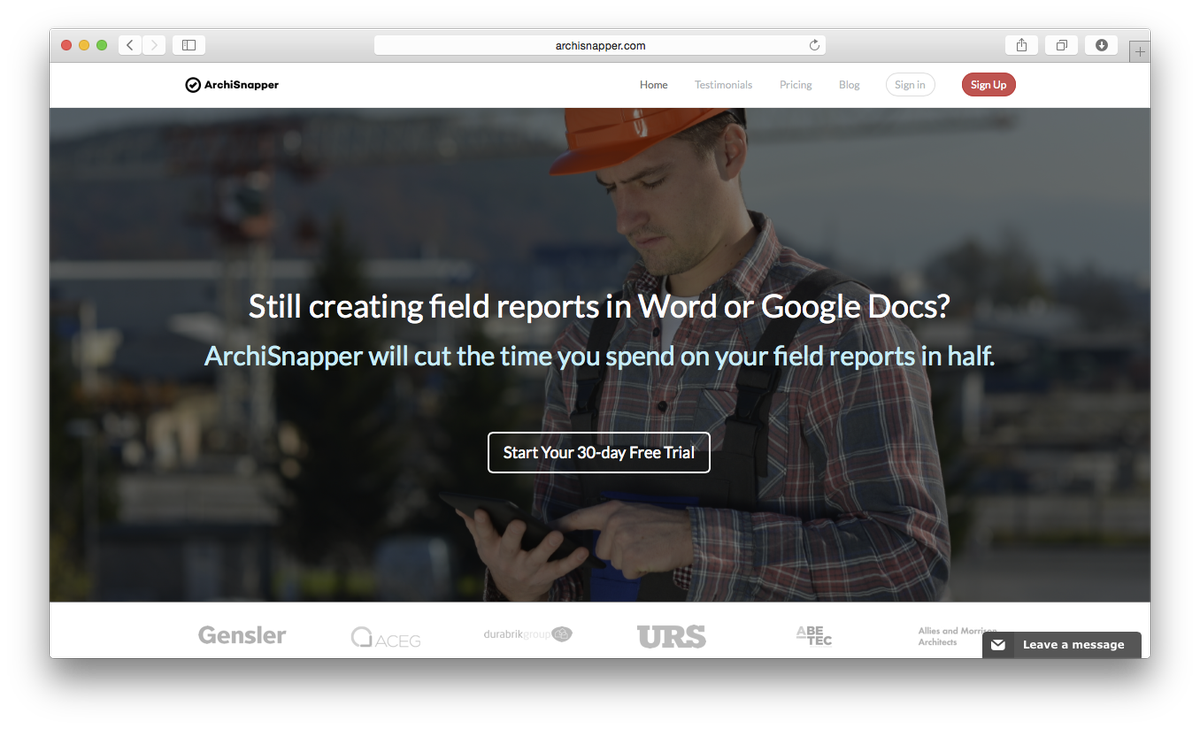Click the Sign in button

[910, 85]
